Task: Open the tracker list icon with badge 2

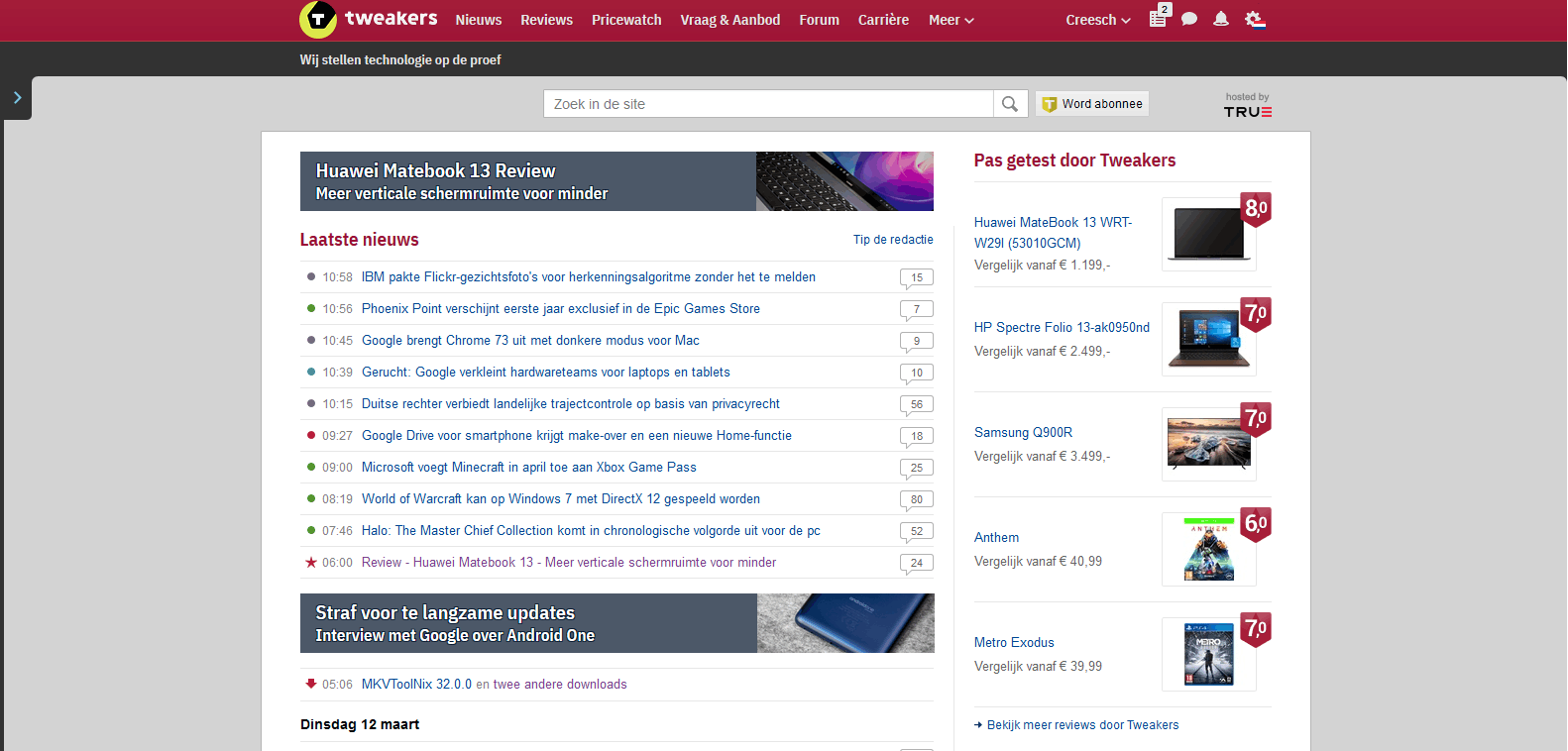Action: 1159,17
